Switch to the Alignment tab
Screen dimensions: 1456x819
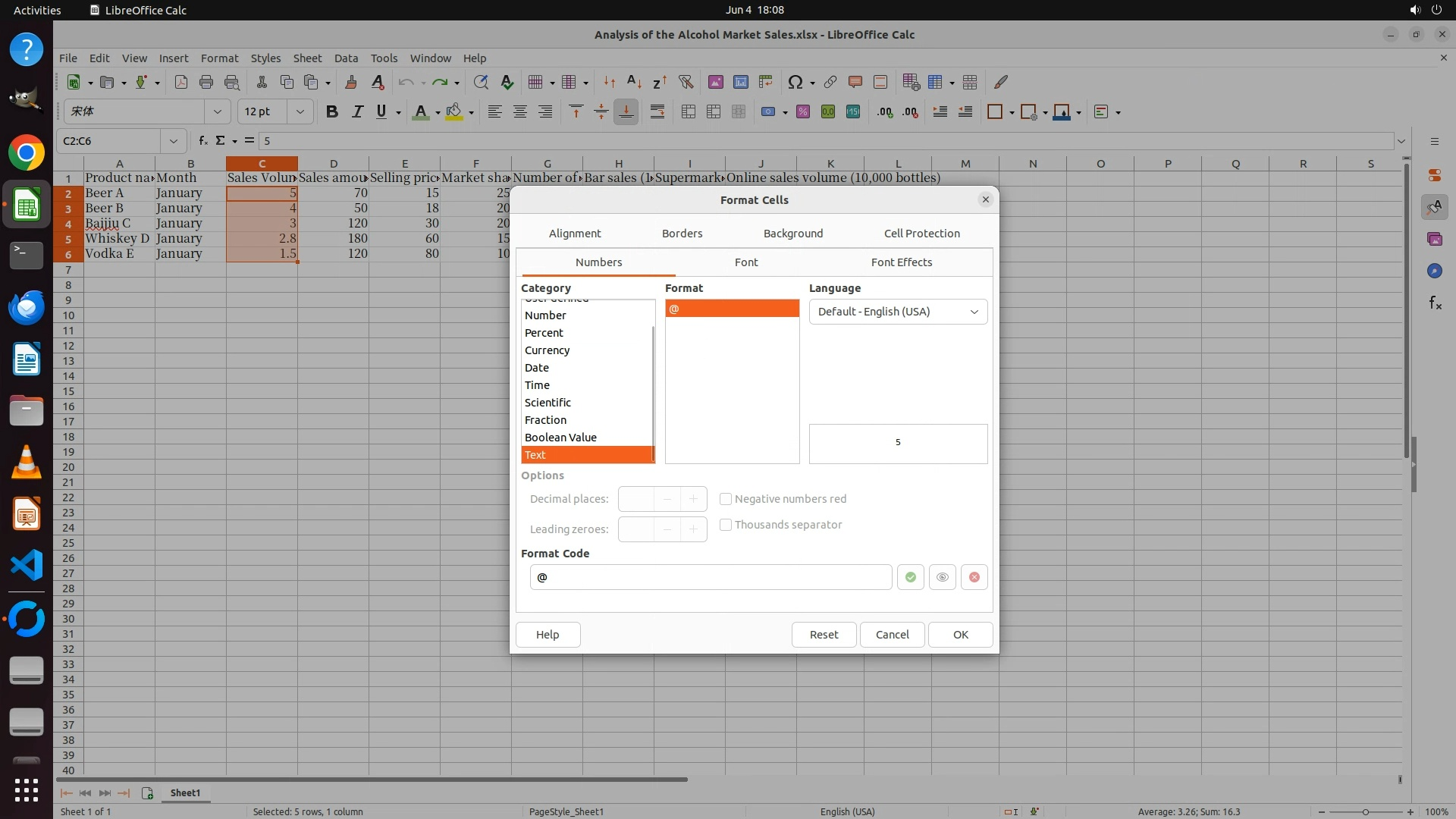574,234
